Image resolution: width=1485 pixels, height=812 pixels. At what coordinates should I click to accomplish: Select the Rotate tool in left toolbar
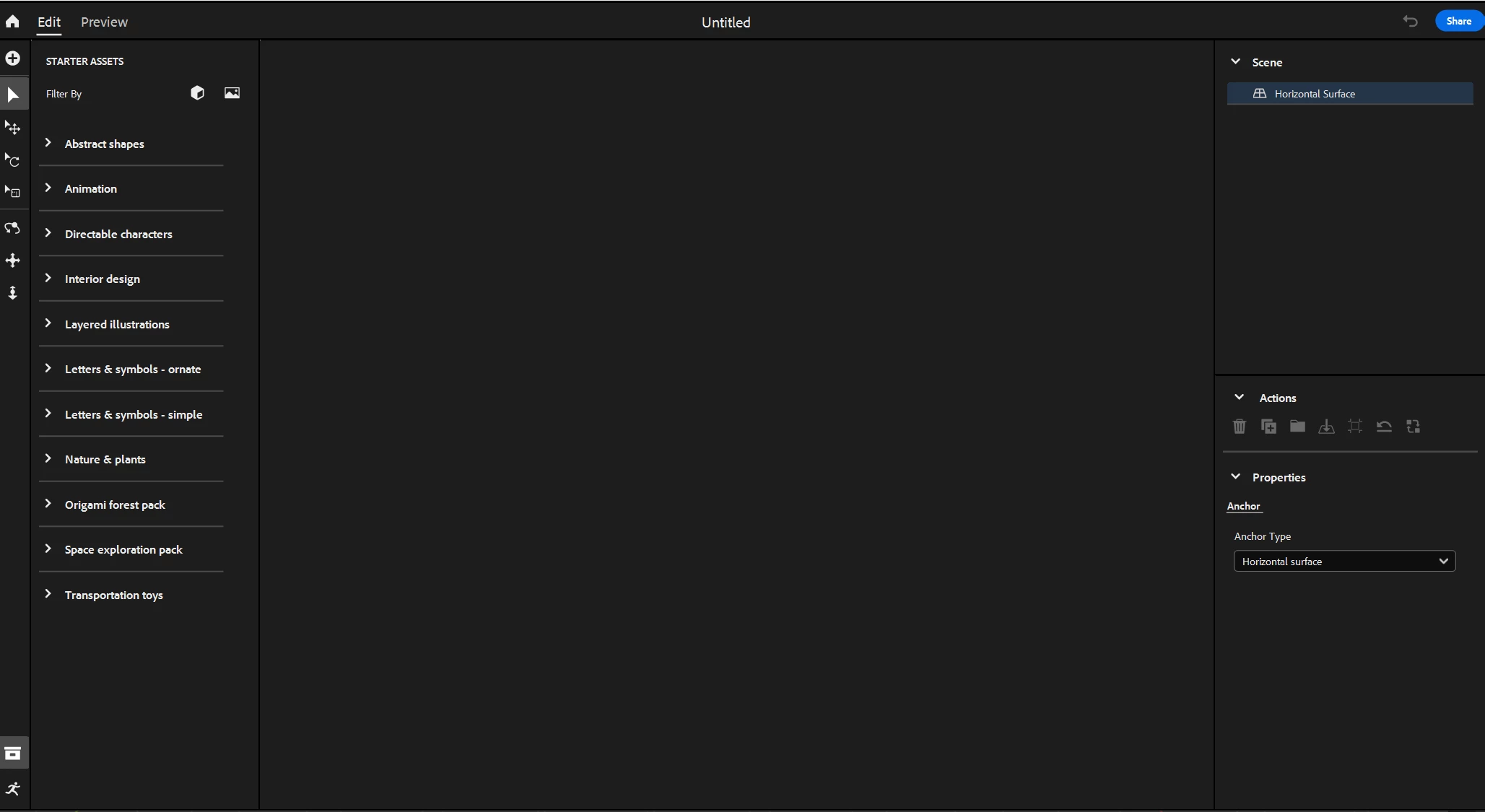13,160
